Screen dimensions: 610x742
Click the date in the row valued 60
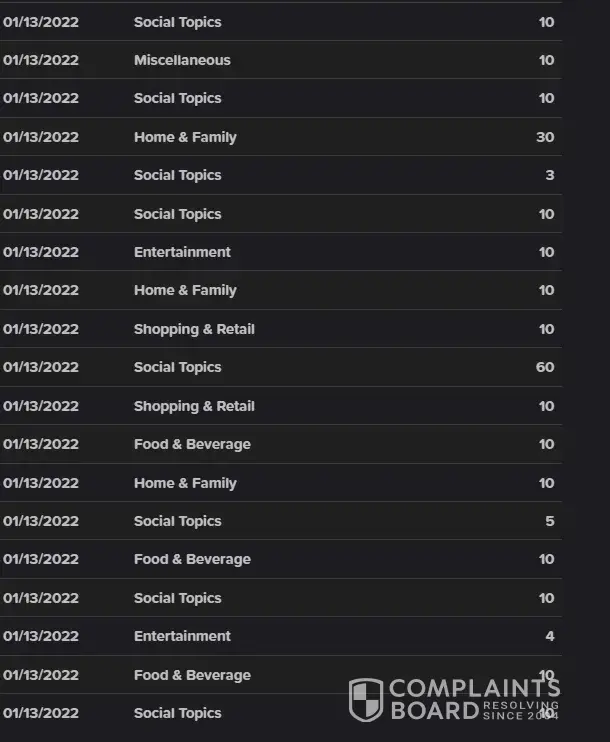coord(41,367)
